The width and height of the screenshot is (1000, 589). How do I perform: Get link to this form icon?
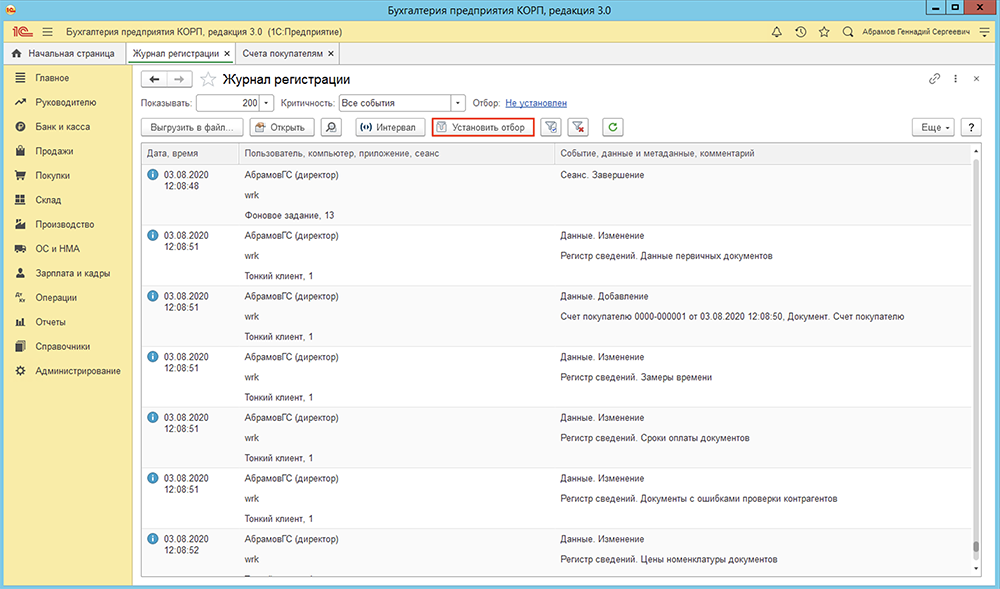934,79
